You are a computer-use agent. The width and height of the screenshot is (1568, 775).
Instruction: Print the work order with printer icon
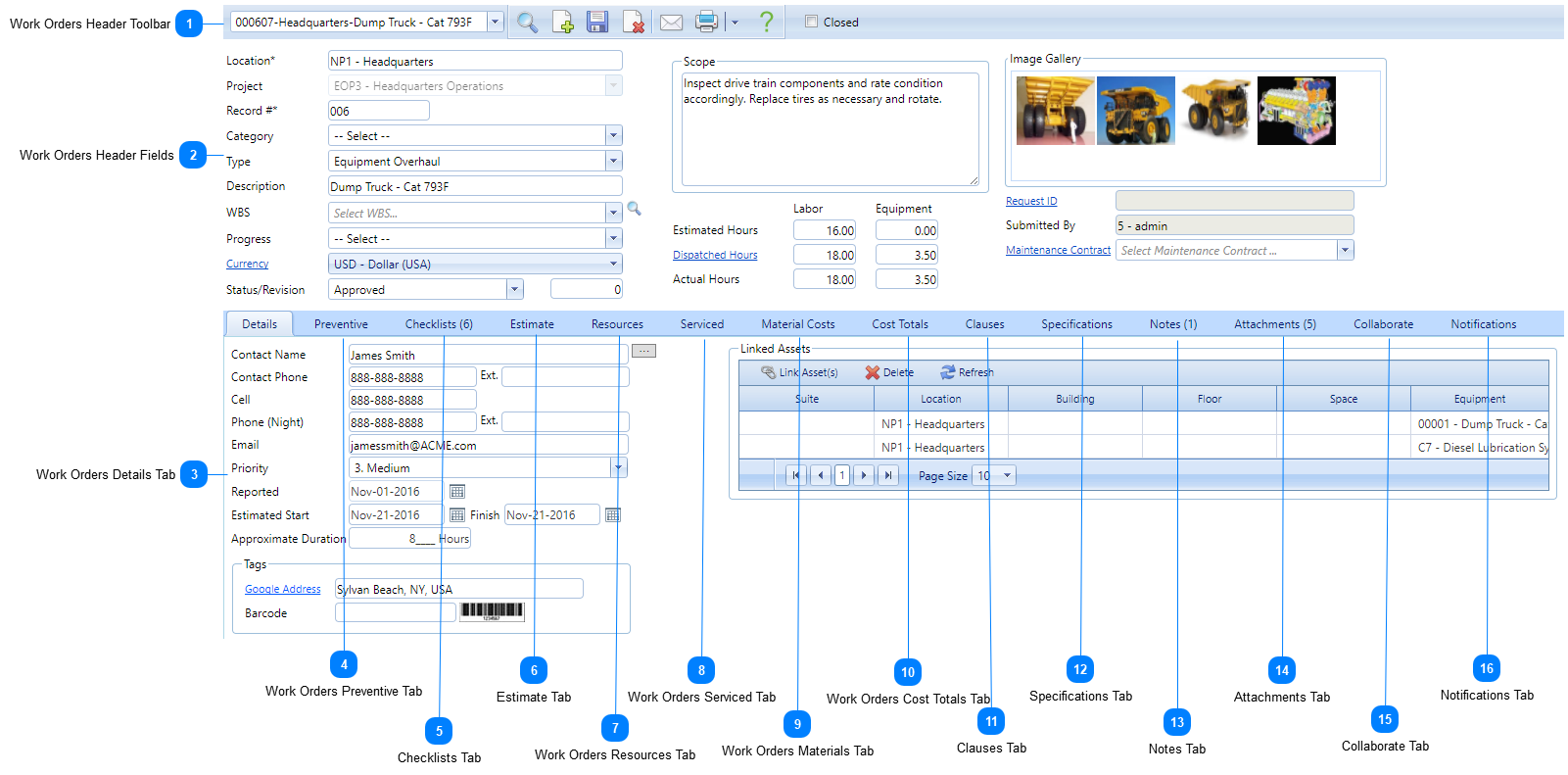point(706,23)
